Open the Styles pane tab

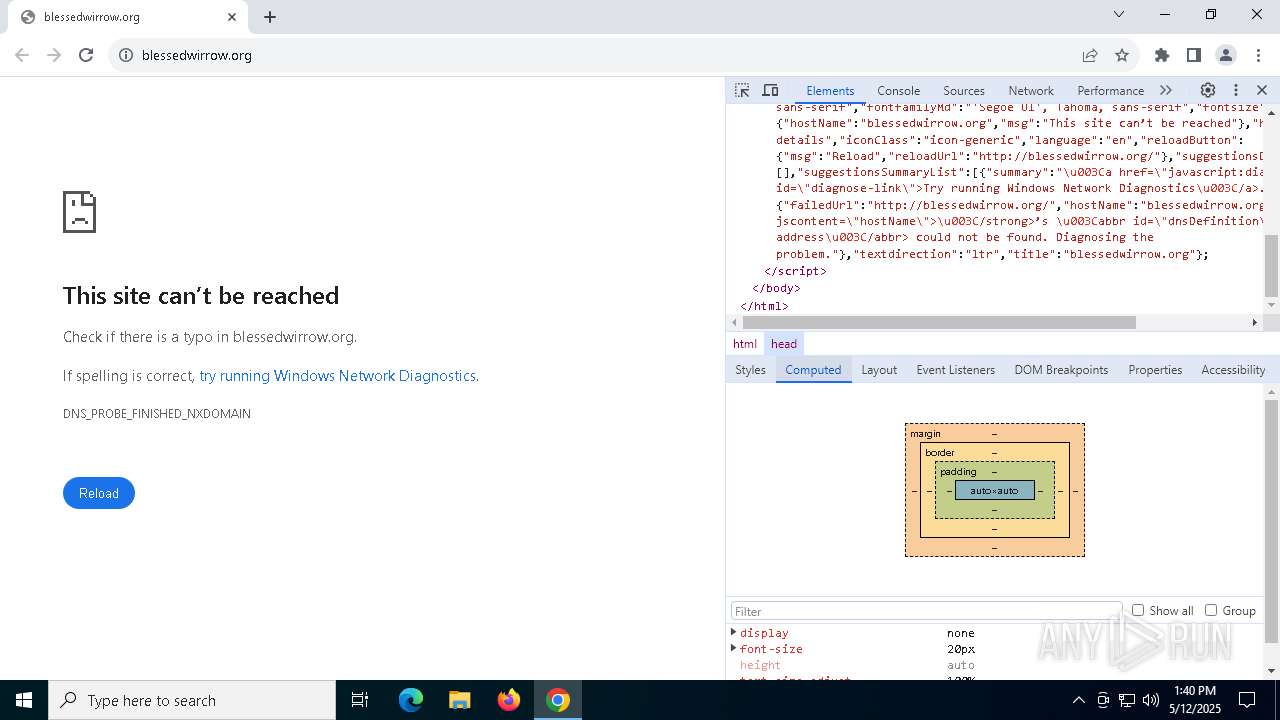click(750, 370)
